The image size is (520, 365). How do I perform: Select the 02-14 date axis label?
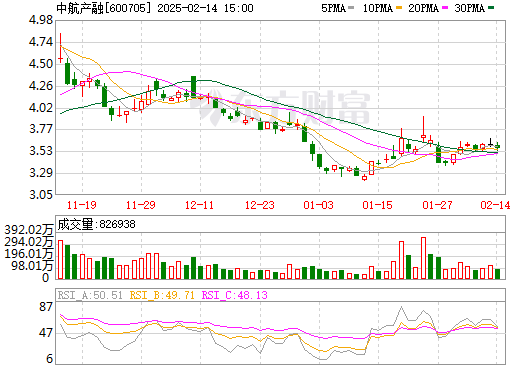(495, 205)
